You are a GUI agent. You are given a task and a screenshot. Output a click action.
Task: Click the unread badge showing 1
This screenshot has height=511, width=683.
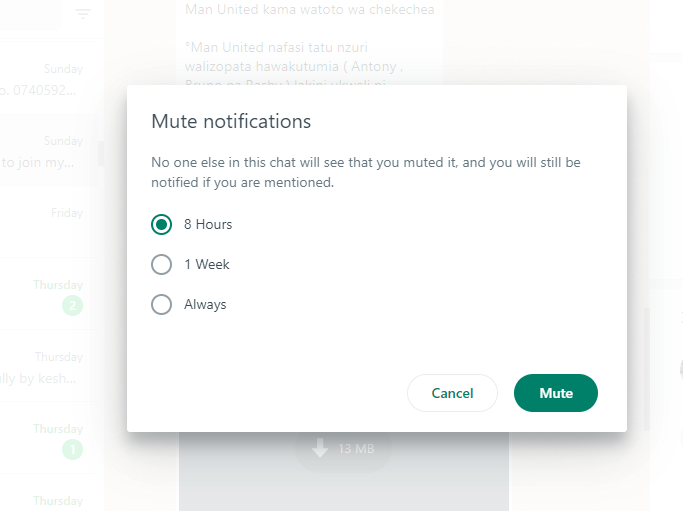[72, 450]
